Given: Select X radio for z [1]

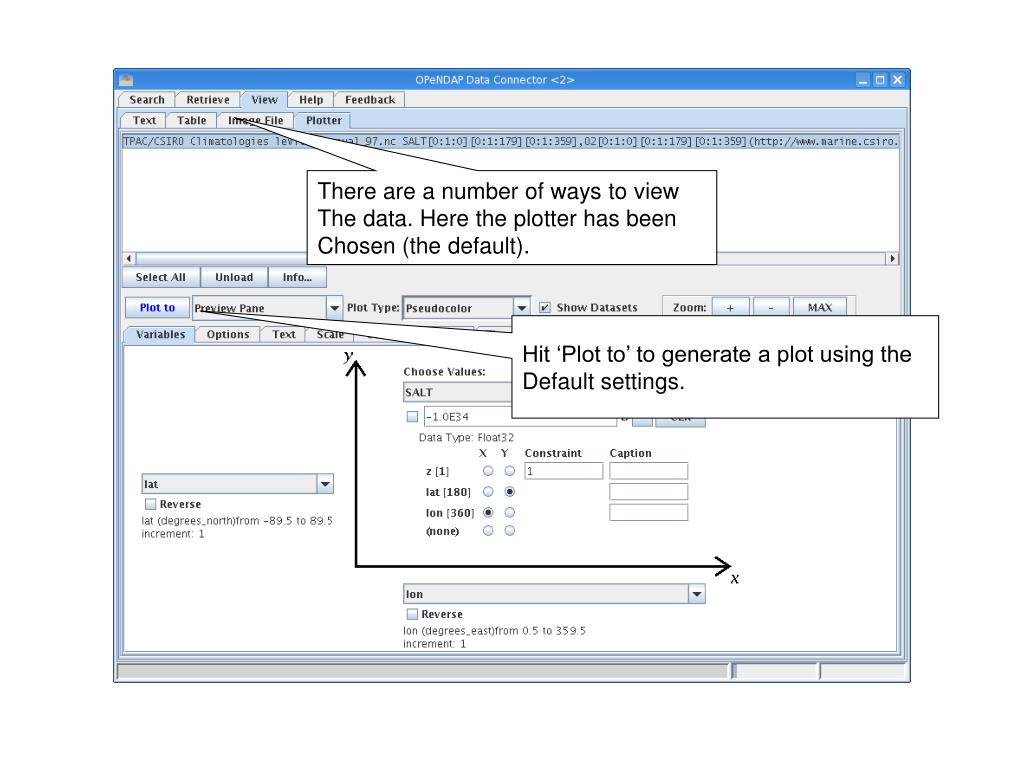Looking at the screenshot, I should point(488,471).
